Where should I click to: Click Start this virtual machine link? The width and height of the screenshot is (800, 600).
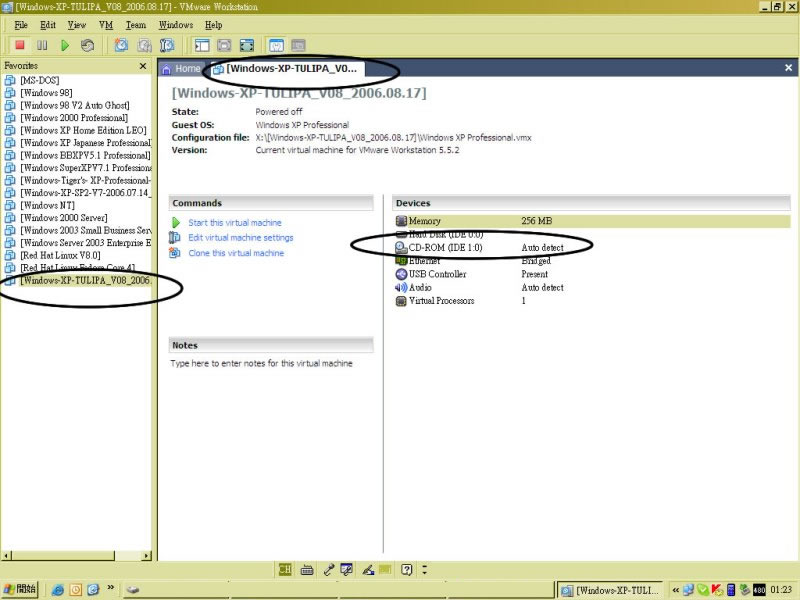pos(235,223)
